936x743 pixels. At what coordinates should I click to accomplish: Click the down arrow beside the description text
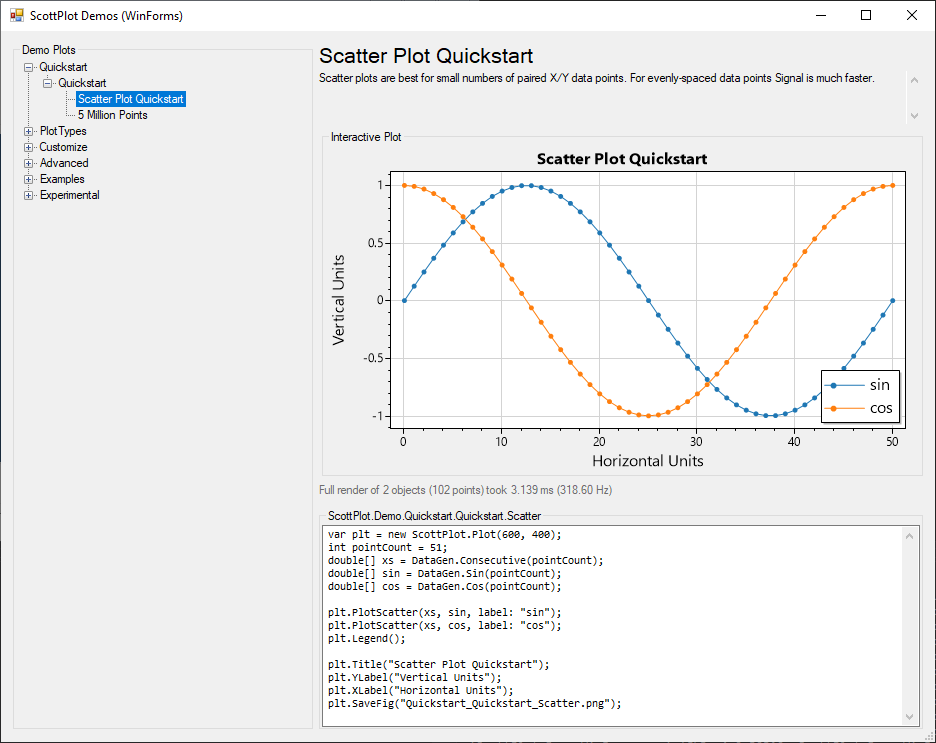tap(913, 116)
